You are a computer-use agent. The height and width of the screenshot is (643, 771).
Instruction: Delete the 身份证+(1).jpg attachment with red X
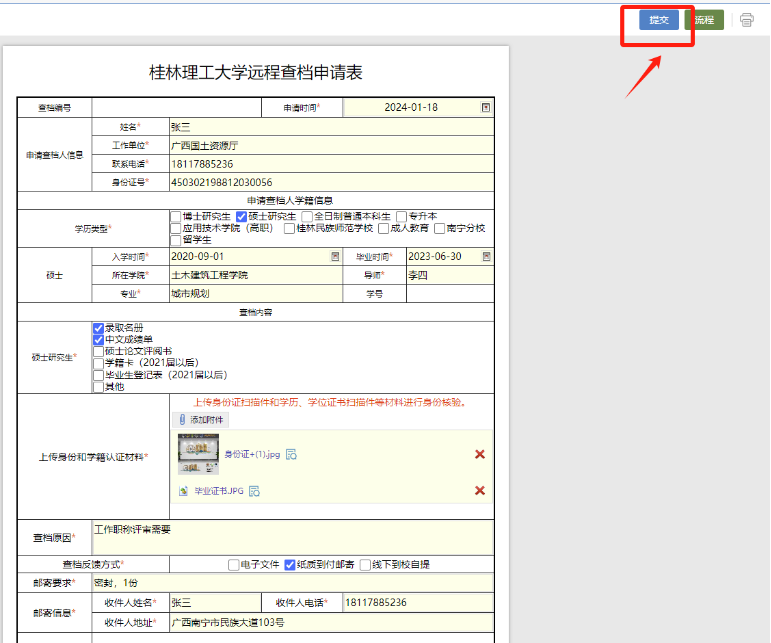480,454
